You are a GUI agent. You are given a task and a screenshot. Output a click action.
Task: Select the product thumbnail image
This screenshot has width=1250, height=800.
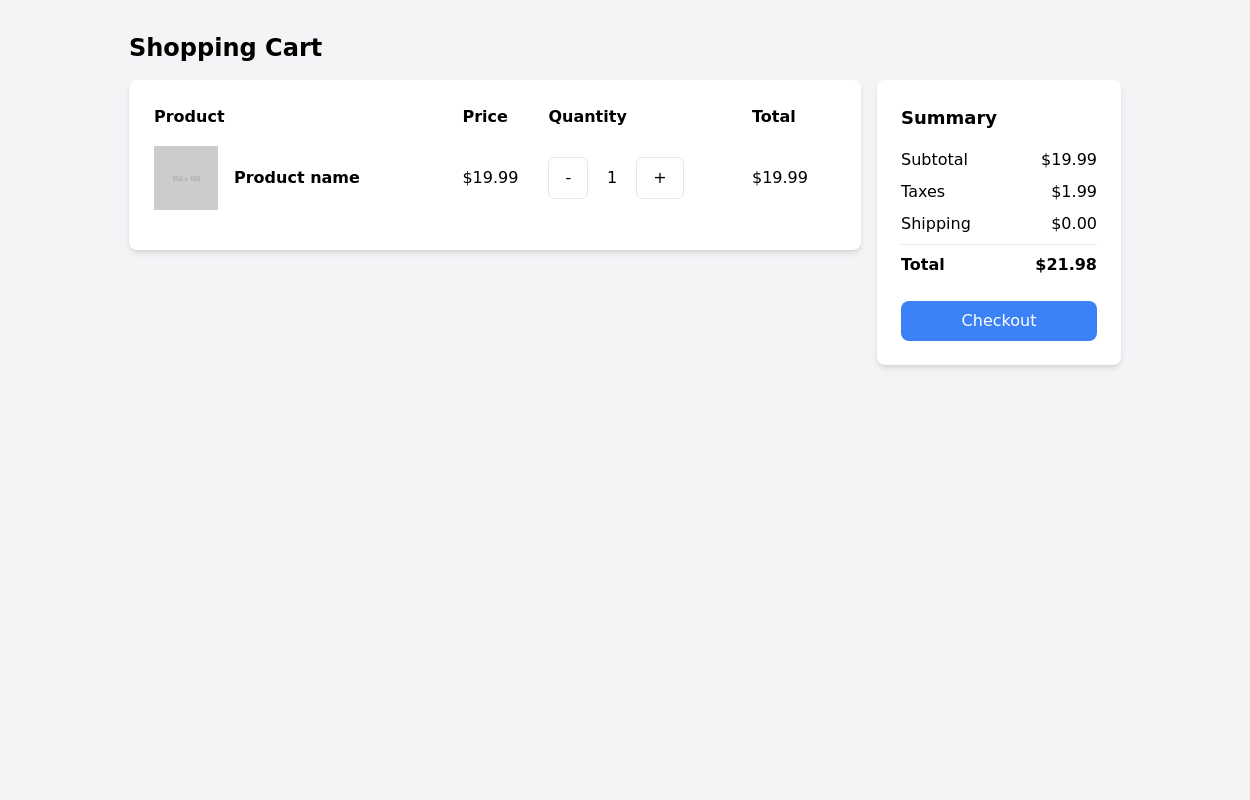click(x=186, y=177)
